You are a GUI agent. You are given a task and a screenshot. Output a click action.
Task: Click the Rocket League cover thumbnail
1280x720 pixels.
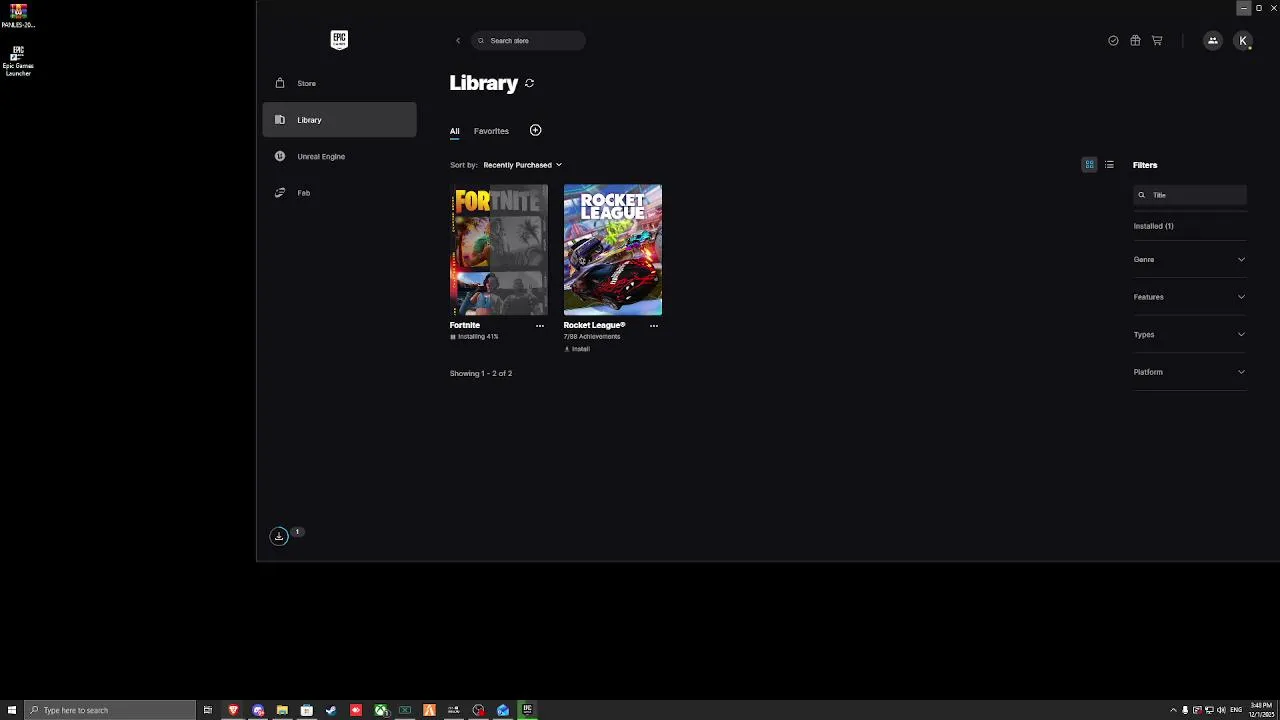[613, 250]
